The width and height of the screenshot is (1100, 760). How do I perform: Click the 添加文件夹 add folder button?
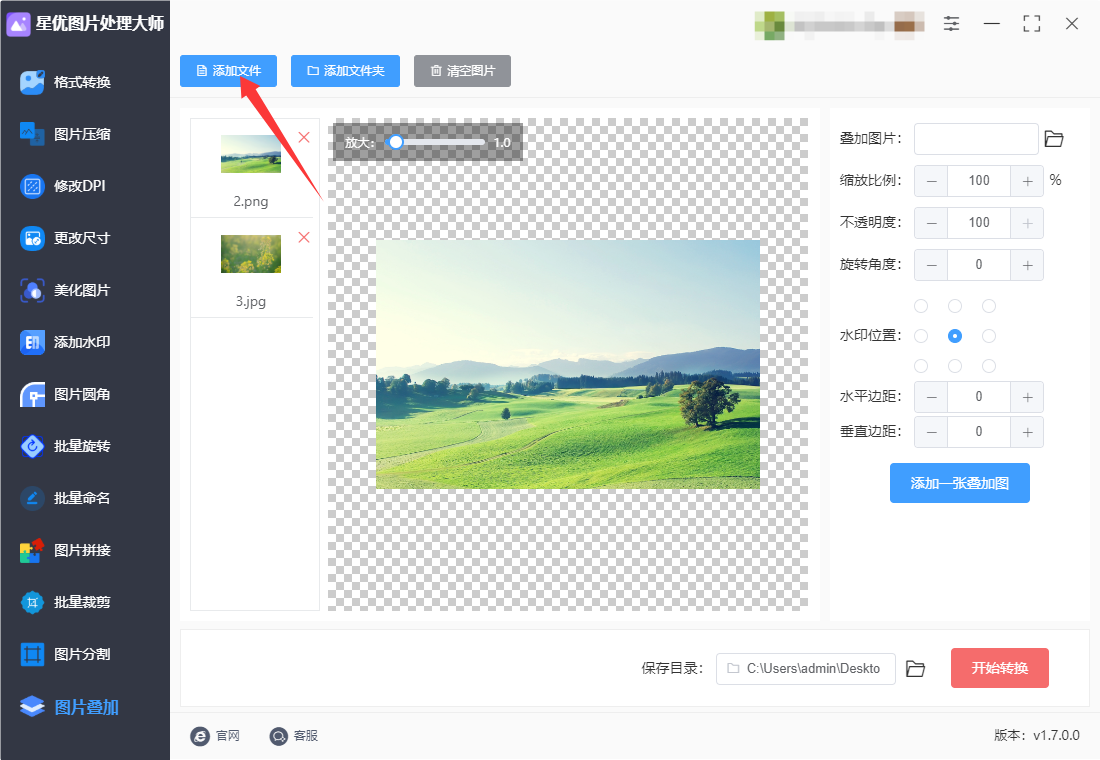[345, 71]
